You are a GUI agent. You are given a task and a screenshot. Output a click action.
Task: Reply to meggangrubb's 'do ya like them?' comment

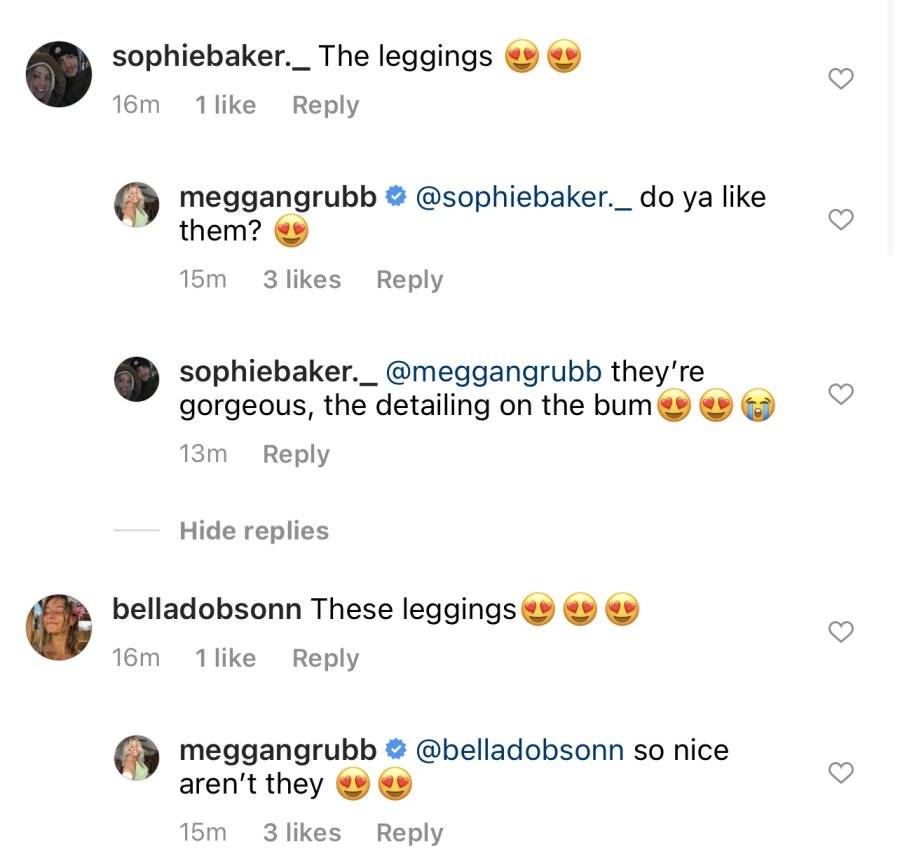(409, 280)
